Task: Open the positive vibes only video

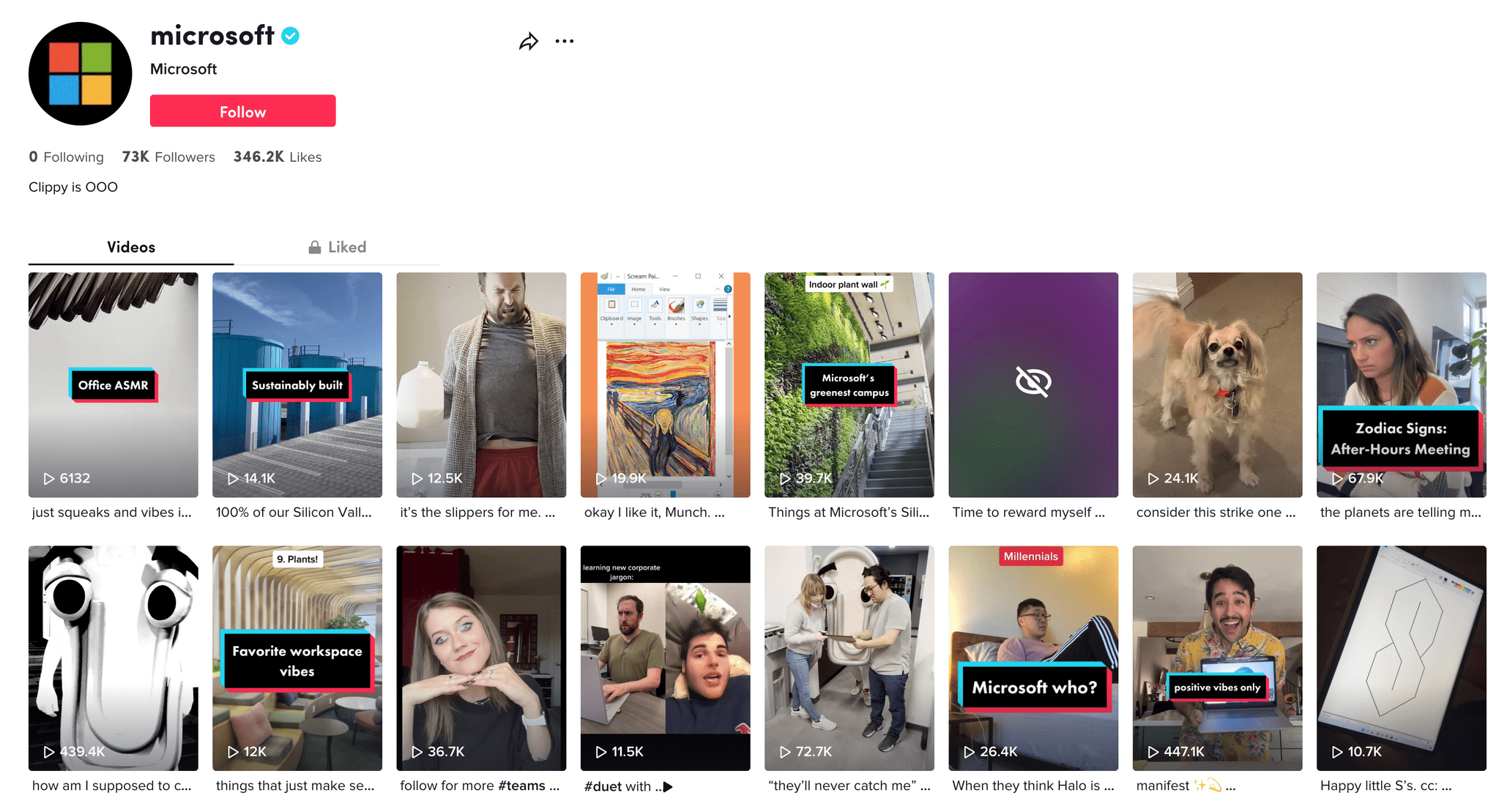Action: click(1216, 658)
